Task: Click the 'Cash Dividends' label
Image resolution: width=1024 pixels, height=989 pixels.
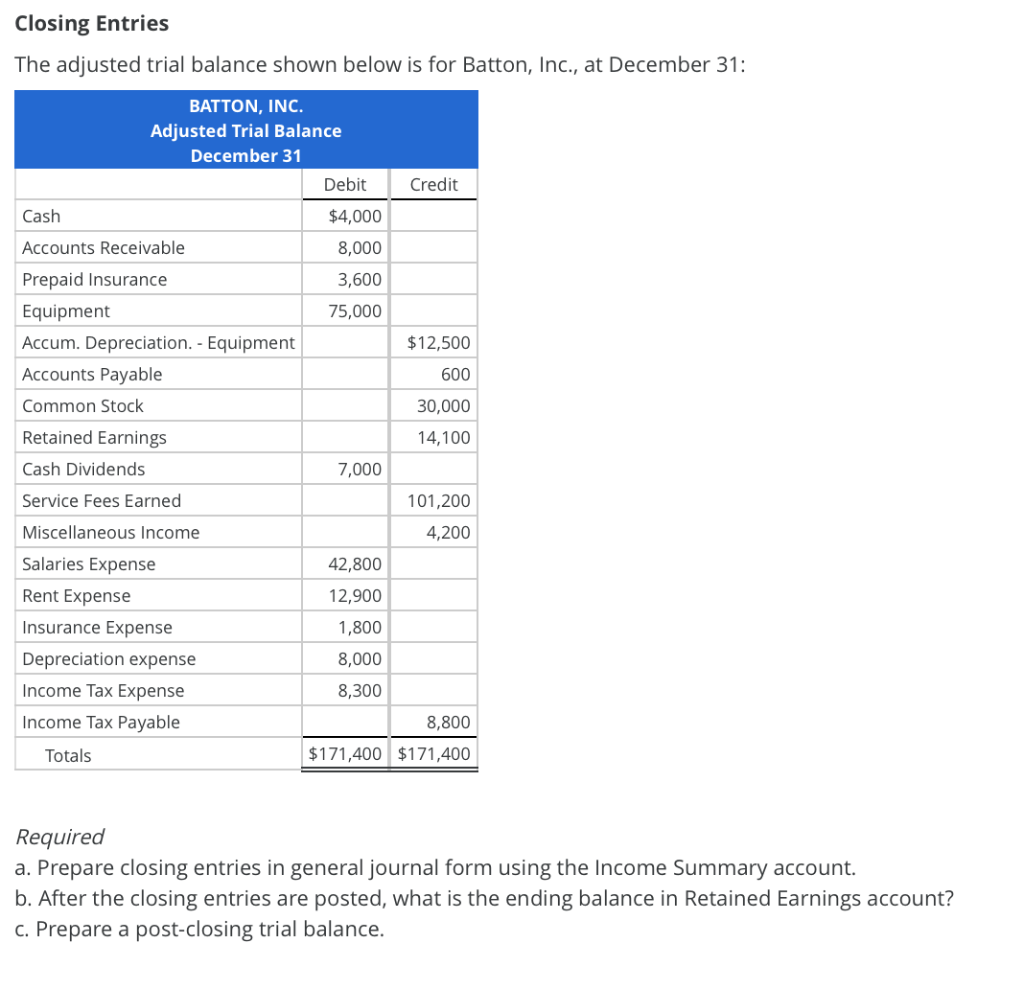Action: tap(84, 470)
